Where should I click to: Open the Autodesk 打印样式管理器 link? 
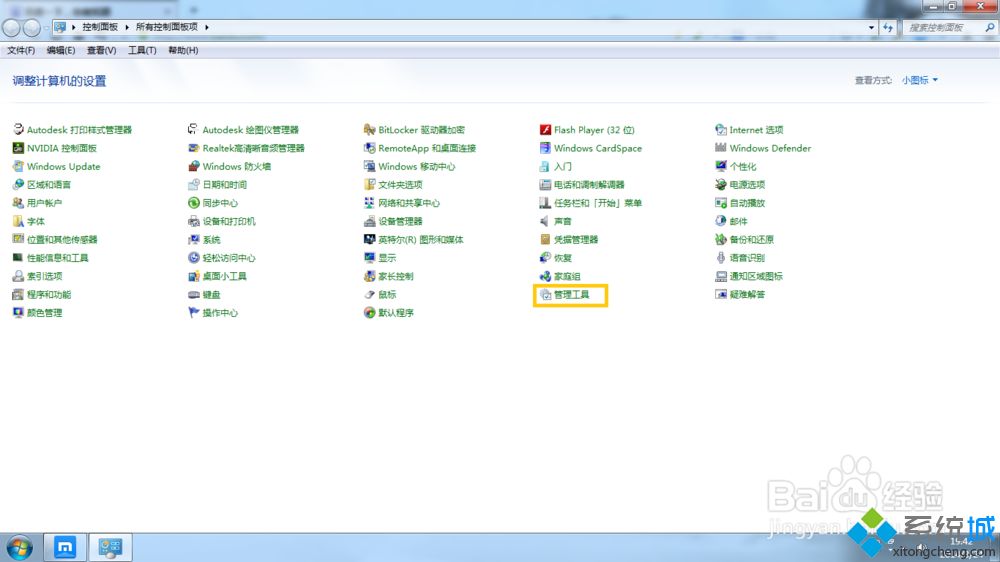coord(79,129)
